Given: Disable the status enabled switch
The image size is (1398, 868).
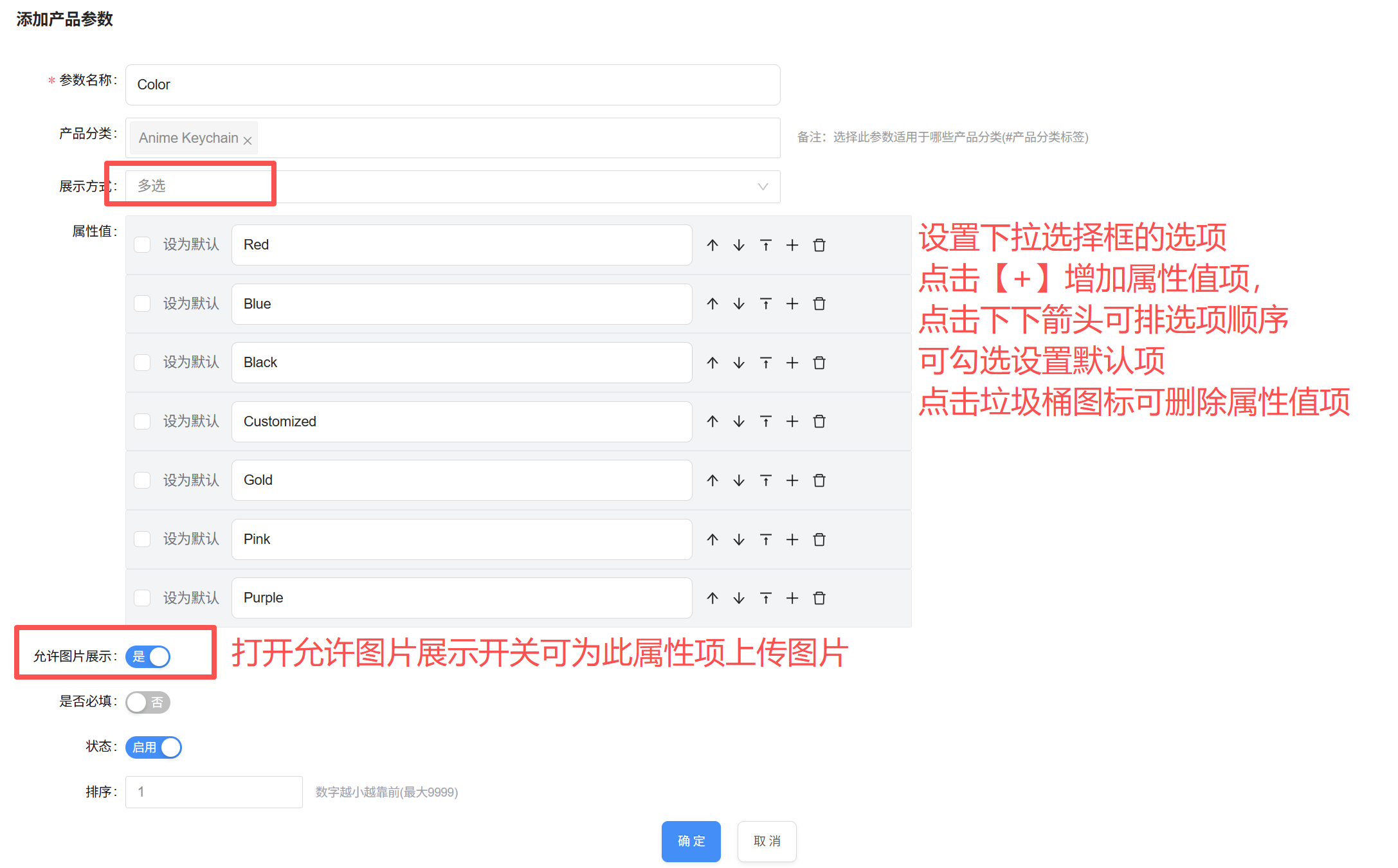Looking at the screenshot, I should (x=154, y=747).
